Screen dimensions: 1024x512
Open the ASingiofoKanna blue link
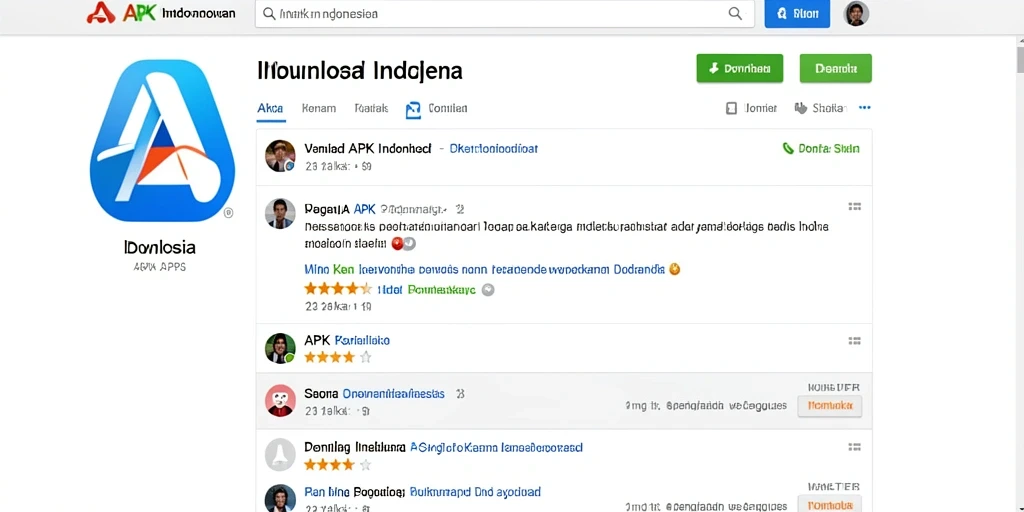tap(496, 448)
